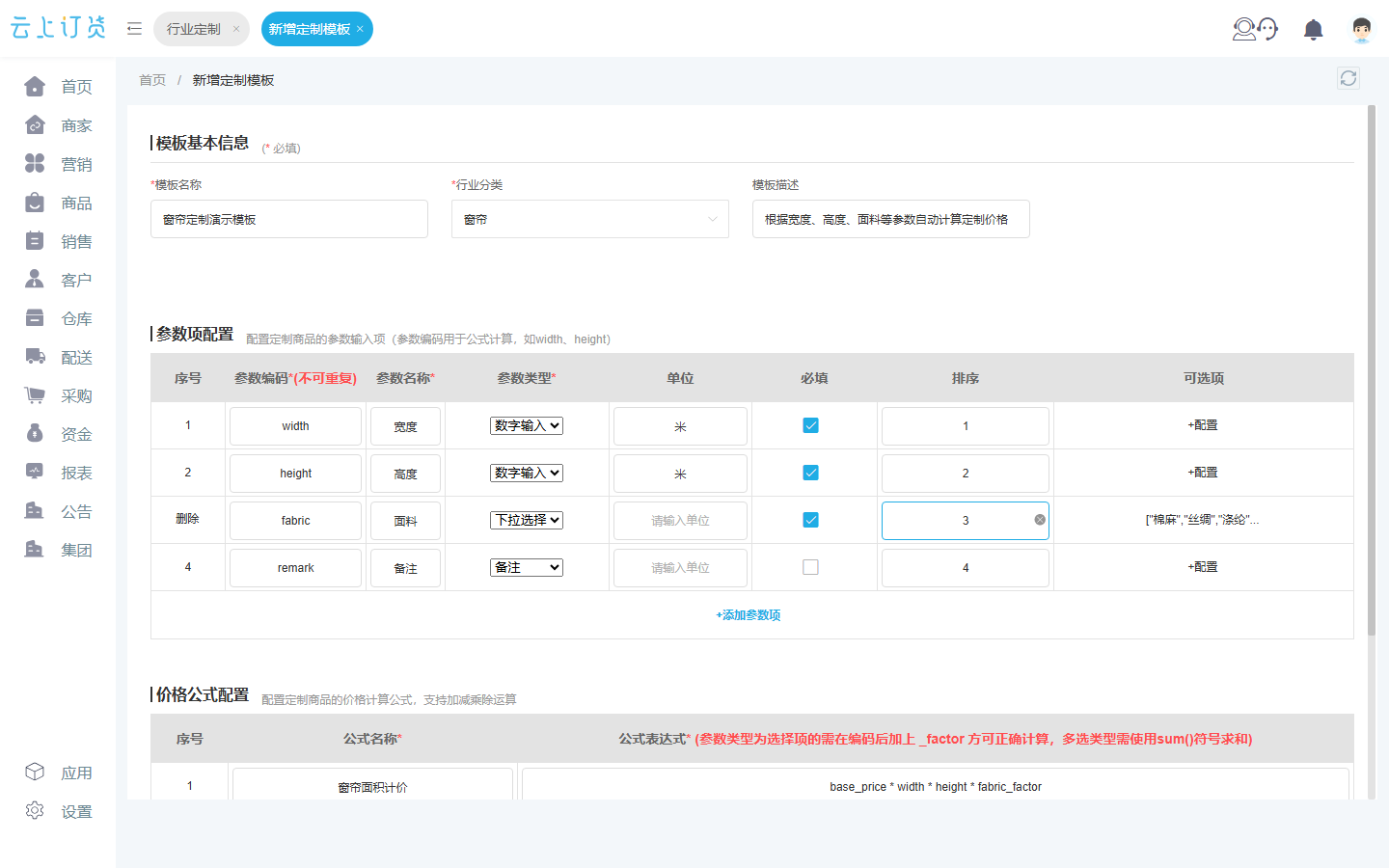Click the warehouse (仓库) sidebar icon
This screenshot has height=868, width=1389.
pyautogui.click(x=35, y=318)
